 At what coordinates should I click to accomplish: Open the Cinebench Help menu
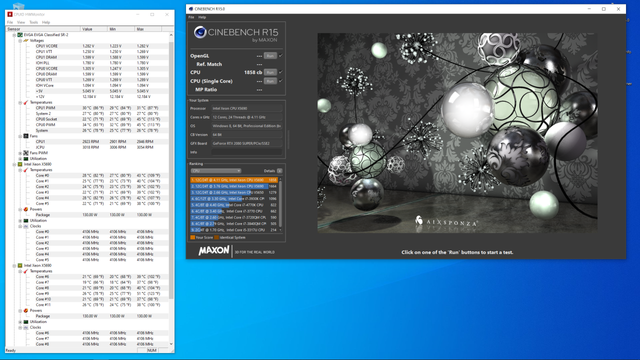click(202, 17)
